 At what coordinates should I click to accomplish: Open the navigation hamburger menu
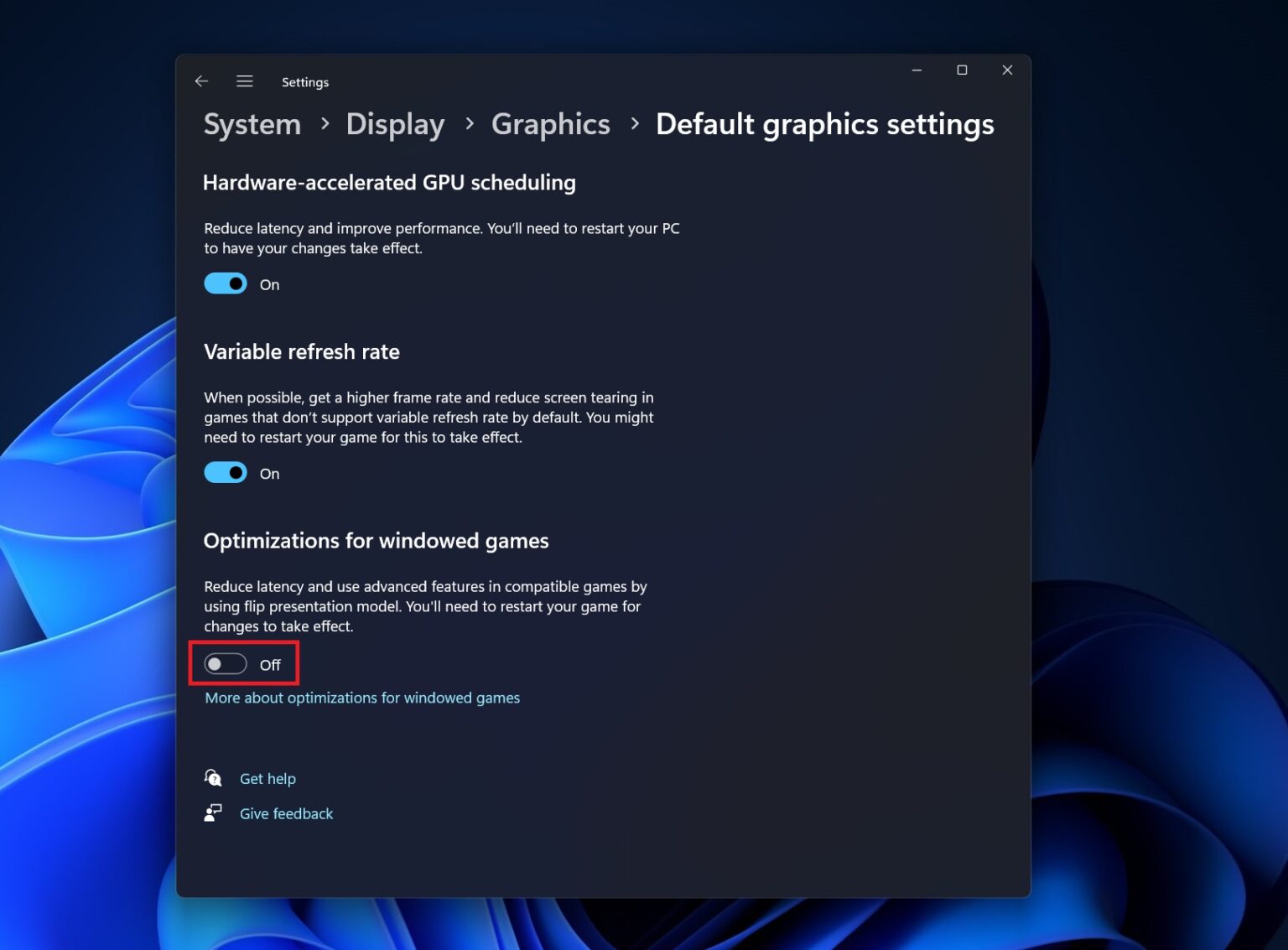[x=244, y=80]
